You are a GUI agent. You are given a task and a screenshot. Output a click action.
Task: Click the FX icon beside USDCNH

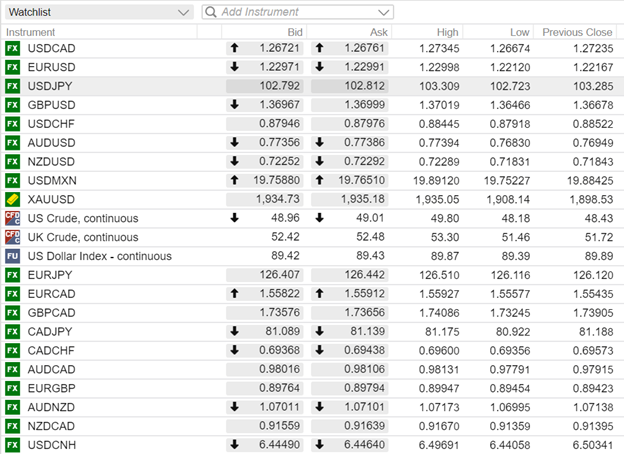pos(13,444)
